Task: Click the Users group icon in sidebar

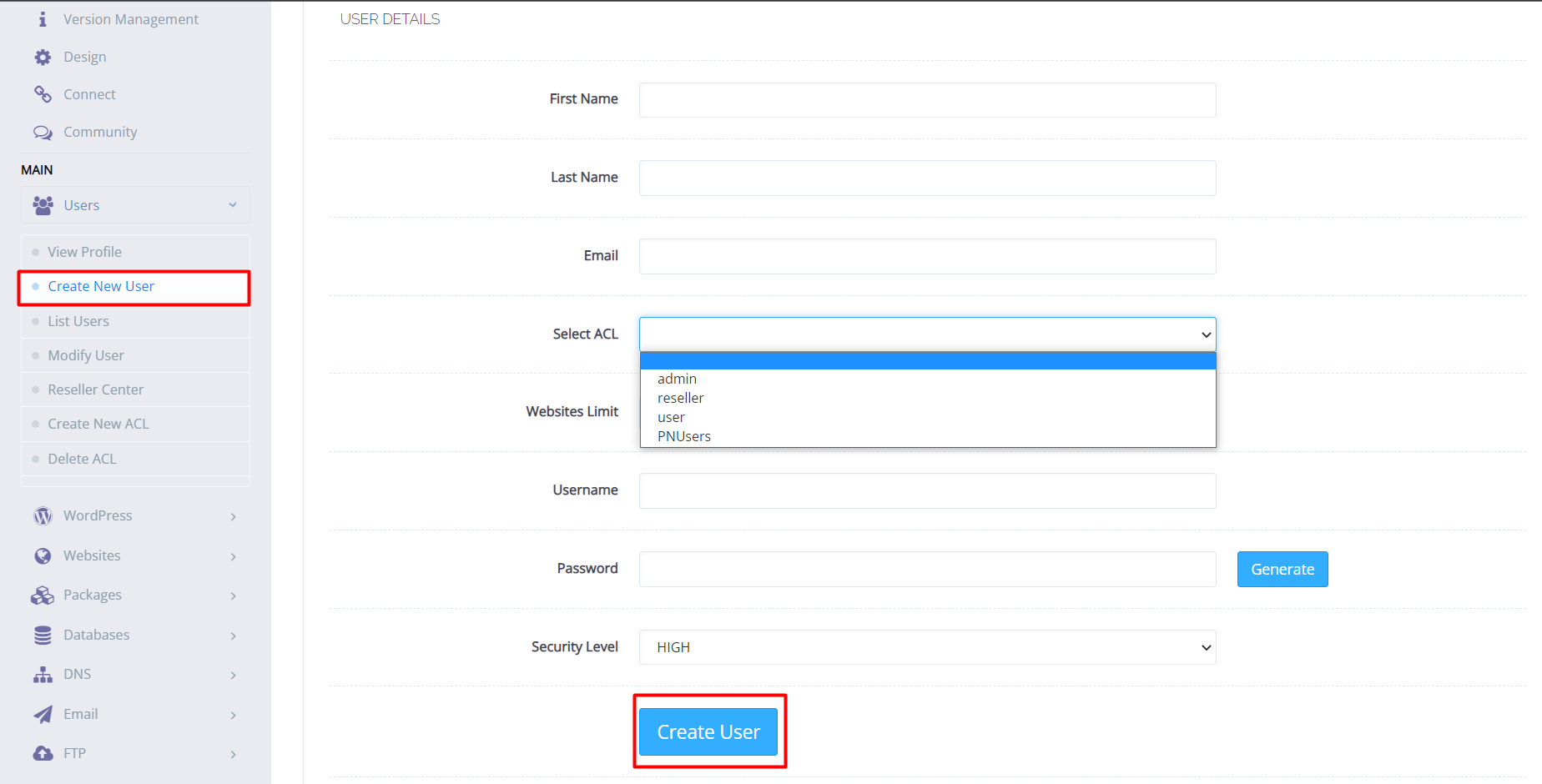Action: tap(43, 204)
